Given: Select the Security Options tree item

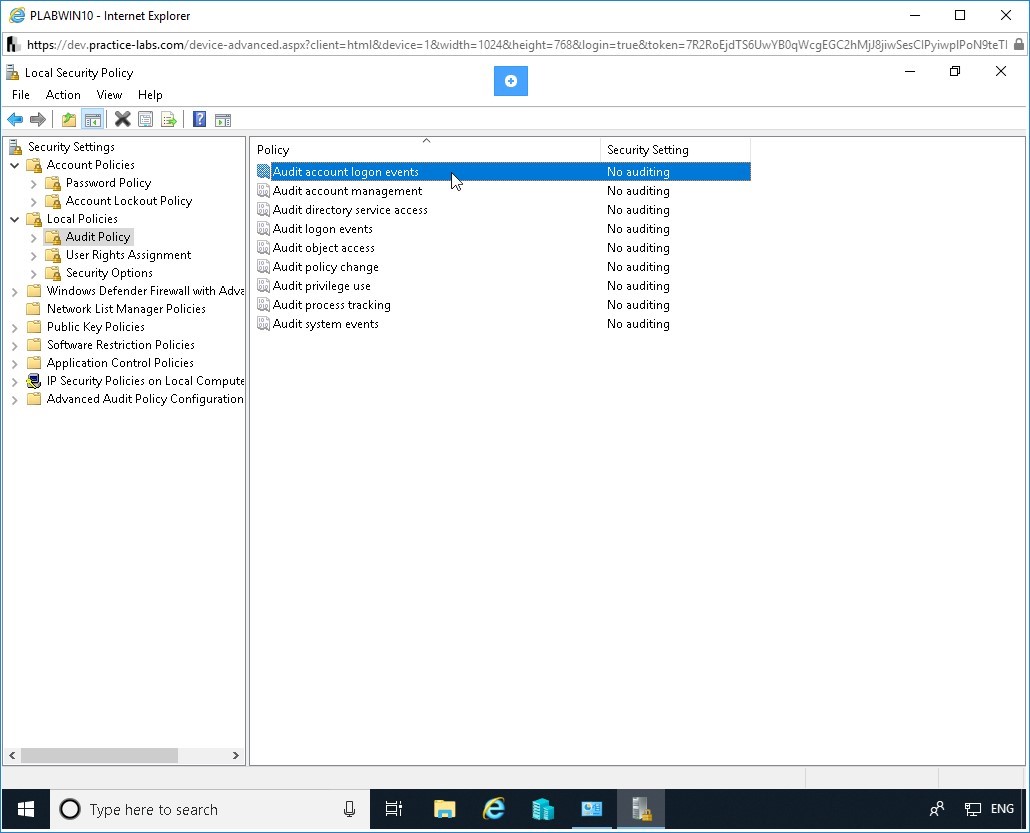Looking at the screenshot, I should 109,273.
